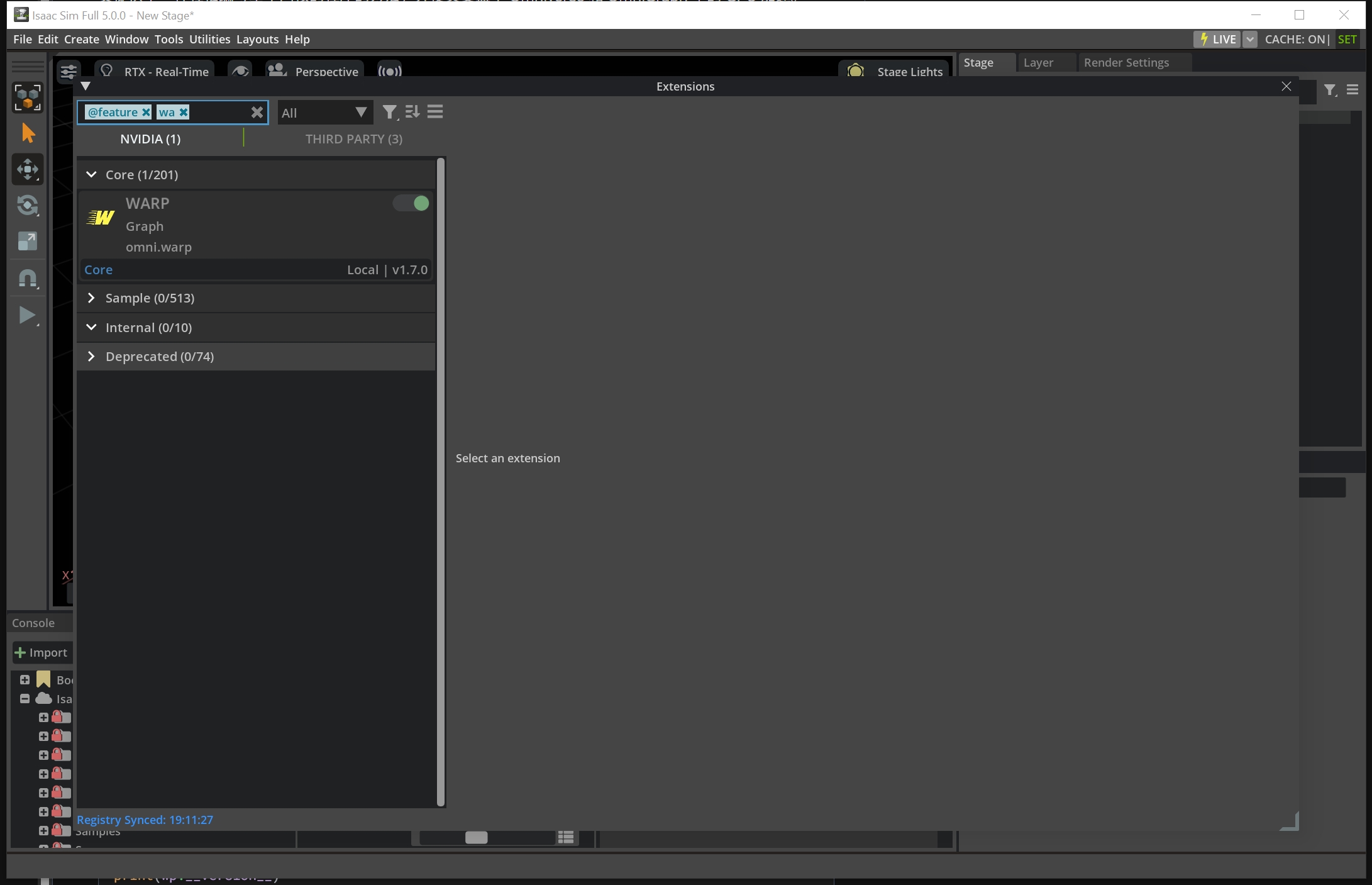The image size is (1372, 885).
Task: Click the eye visibility icon in the viewport toolbar
Action: coord(240,71)
